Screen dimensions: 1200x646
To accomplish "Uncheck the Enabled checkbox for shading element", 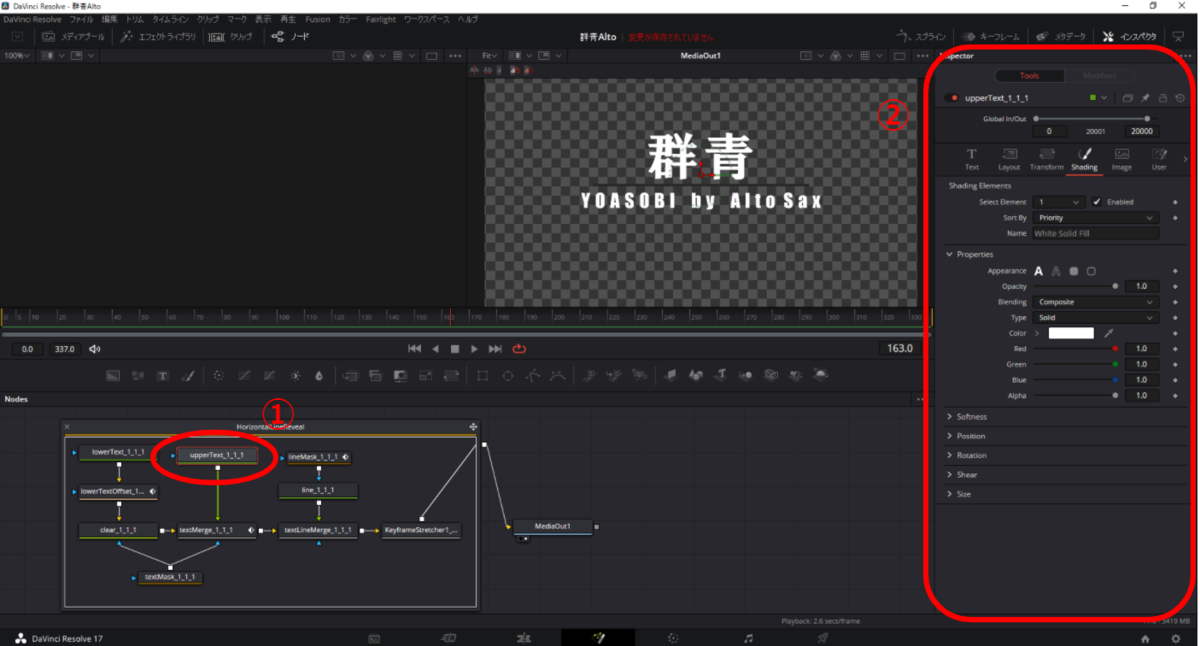I will point(1097,202).
